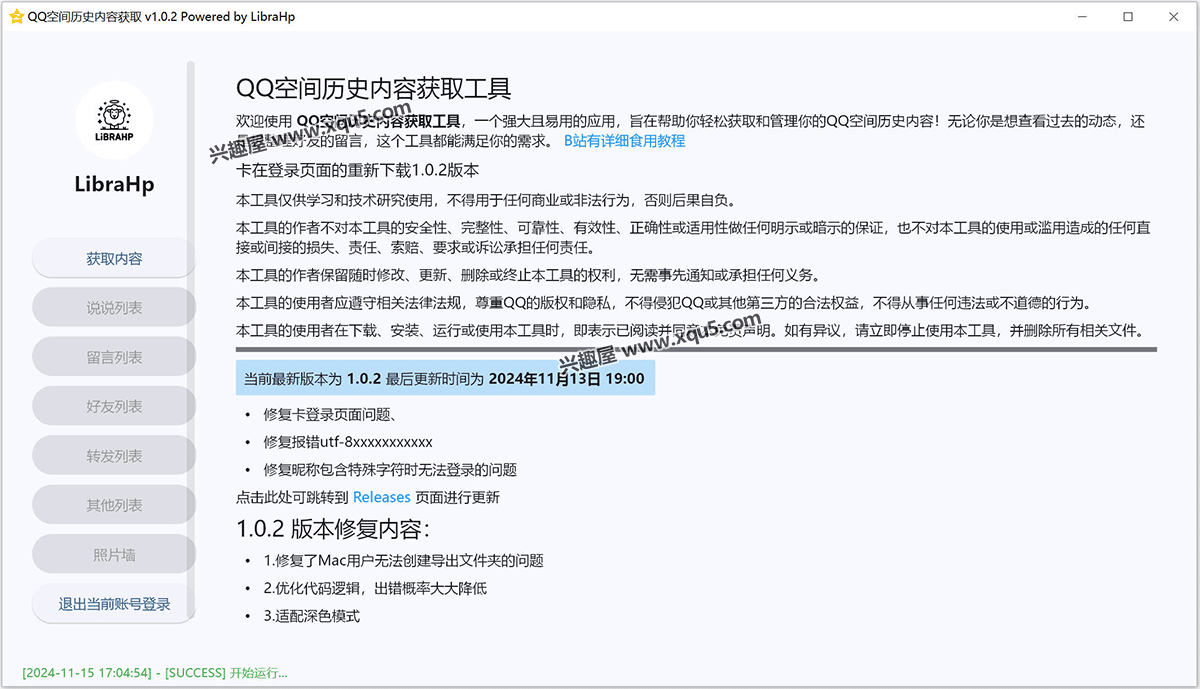Maximize the application window
1200x689 pixels.
tap(1128, 17)
